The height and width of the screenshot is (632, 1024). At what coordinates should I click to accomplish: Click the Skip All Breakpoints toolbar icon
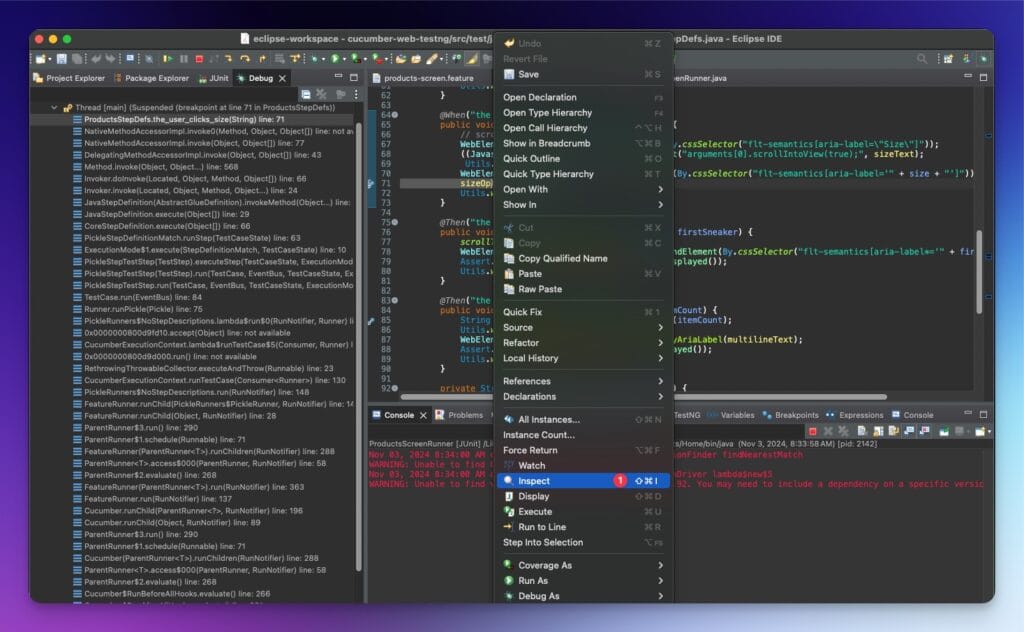[x=149, y=59]
